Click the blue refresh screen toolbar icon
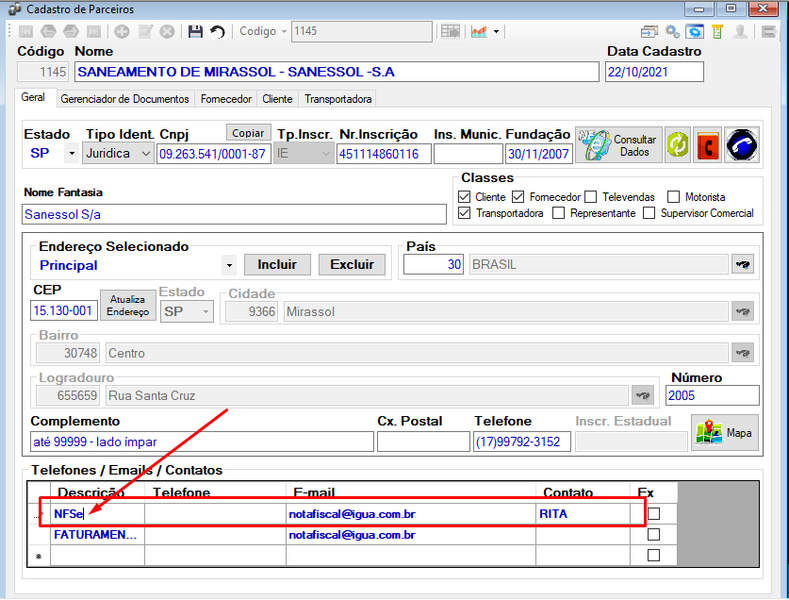The image size is (789, 600). click(x=695, y=32)
